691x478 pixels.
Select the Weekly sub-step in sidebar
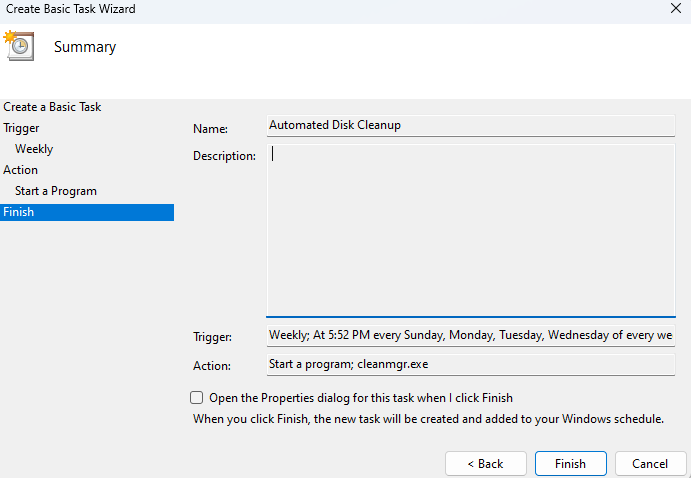pos(34,149)
